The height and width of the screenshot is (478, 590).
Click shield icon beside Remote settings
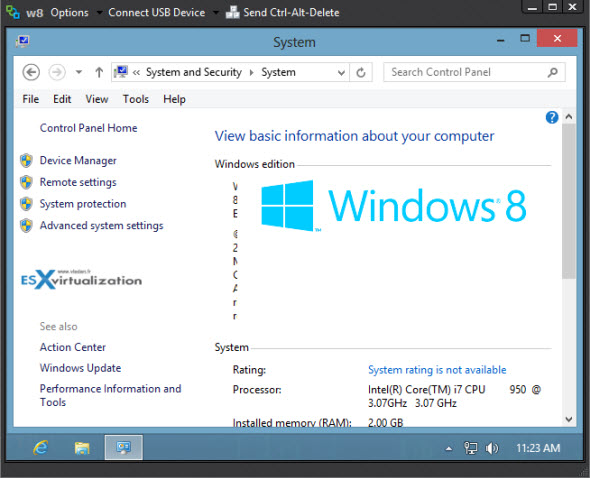coord(26,182)
